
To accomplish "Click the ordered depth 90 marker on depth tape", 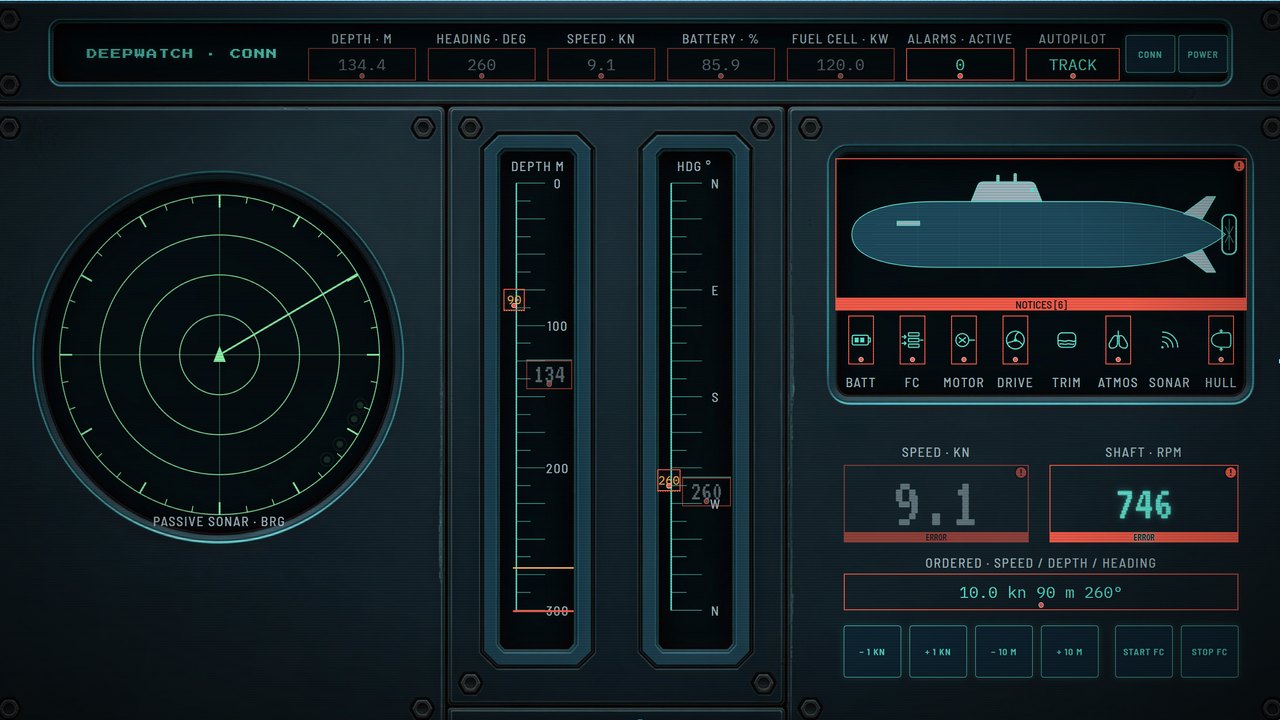I will pyautogui.click(x=514, y=300).
